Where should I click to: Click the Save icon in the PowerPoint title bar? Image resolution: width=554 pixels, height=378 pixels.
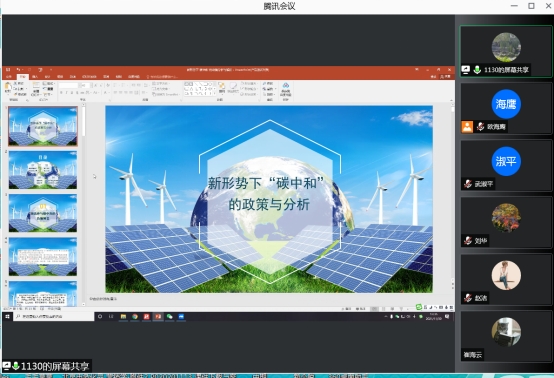8,70
